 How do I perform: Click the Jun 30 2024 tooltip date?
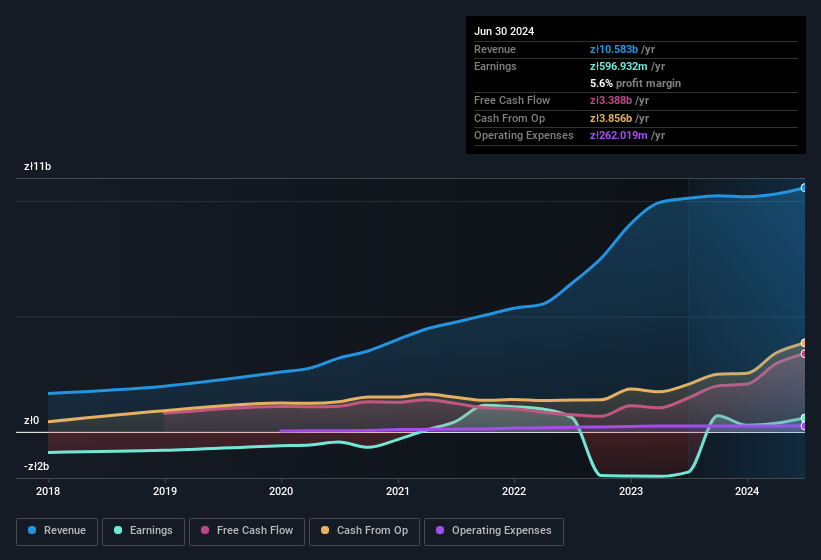(504, 31)
